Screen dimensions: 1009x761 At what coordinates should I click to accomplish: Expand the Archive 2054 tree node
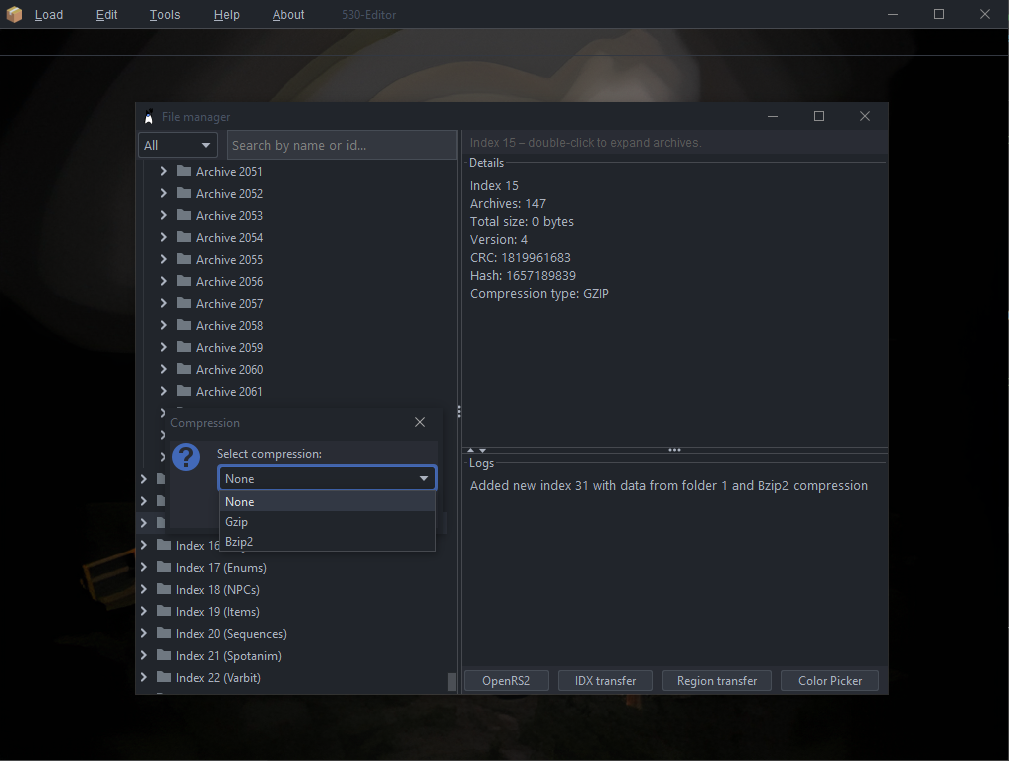[163, 237]
